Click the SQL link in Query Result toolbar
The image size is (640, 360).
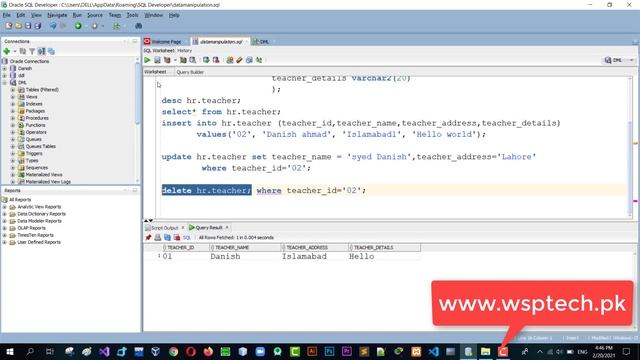click(187, 238)
